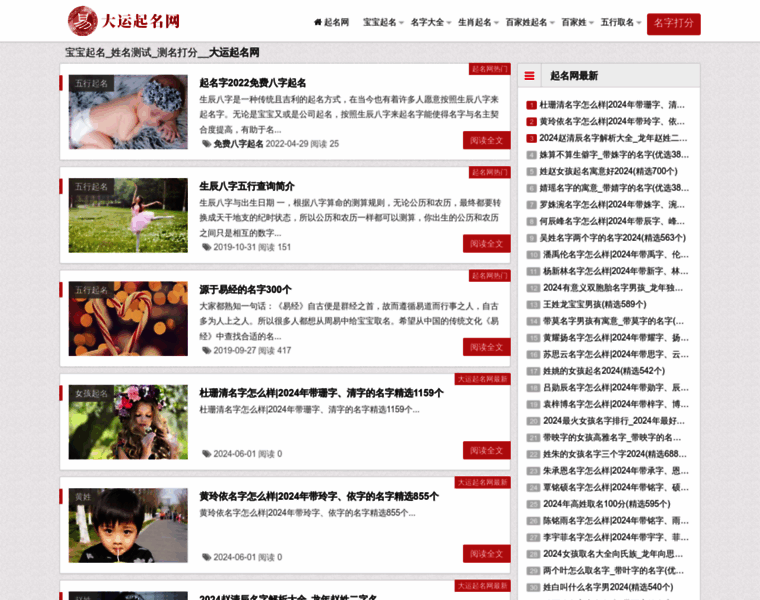The image size is (760, 600).
Task: Open sidebar item 潘禹伦名字怎么样
Action: [616, 254]
